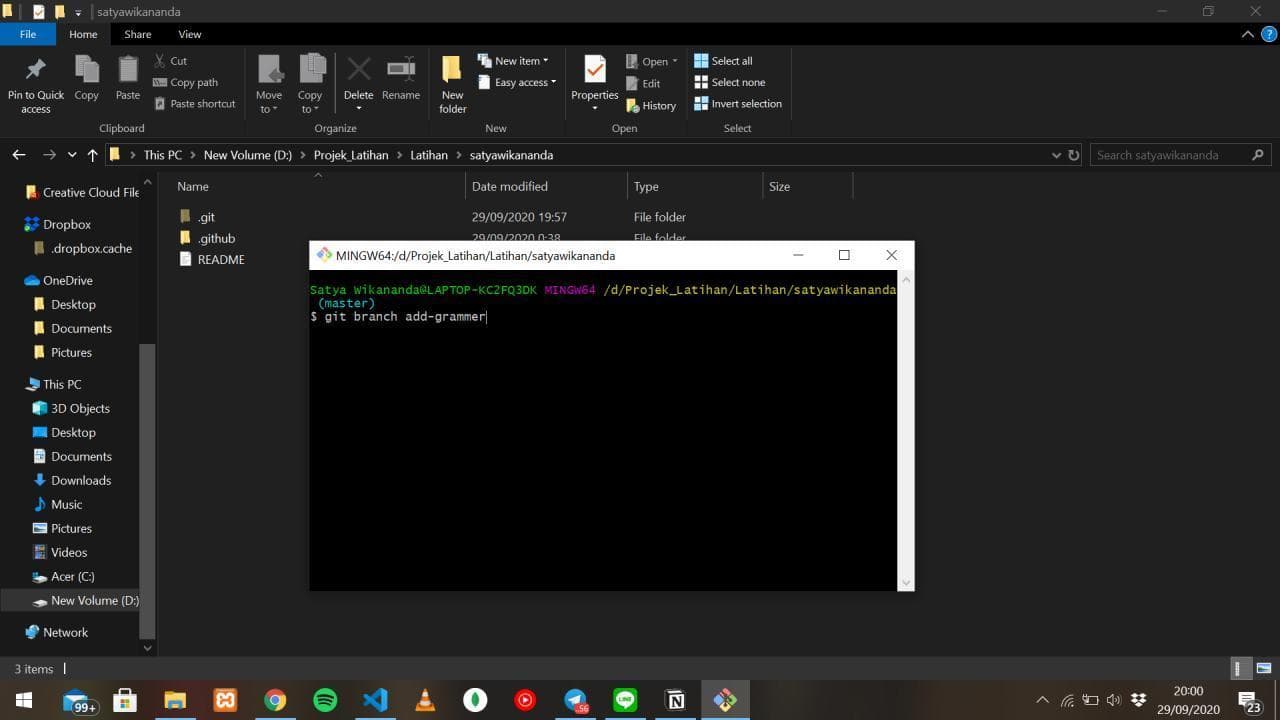Image resolution: width=1280 pixels, height=720 pixels.
Task: Open Properties in the ribbon
Action: pos(595,72)
